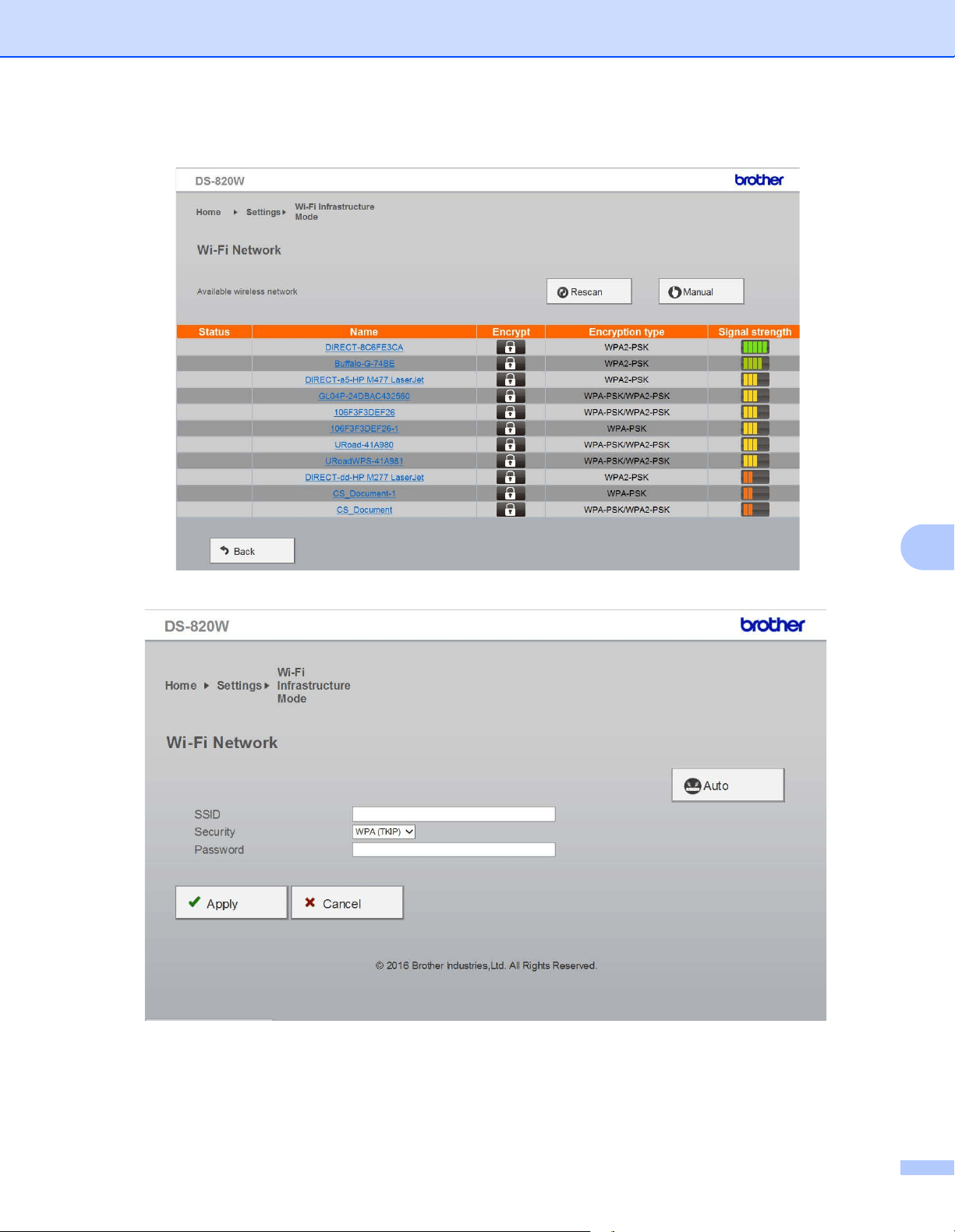Click Wi-Fi Infrastructure Mode breadcrumb in lower panel
This screenshot has width=955, height=1232.
click(x=313, y=686)
